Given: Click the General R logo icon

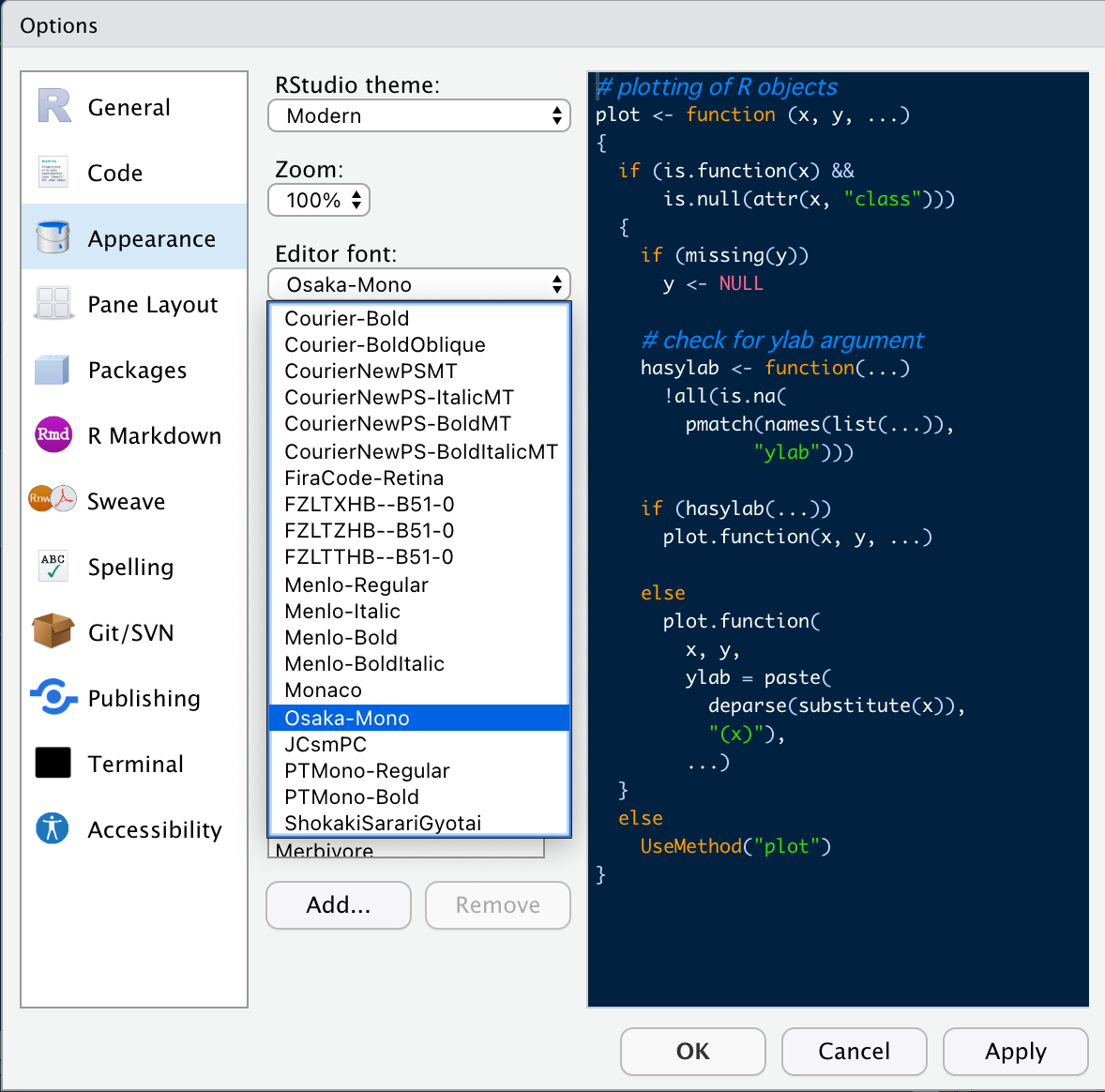Looking at the screenshot, I should pyautogui.click(x=54, y=106).
